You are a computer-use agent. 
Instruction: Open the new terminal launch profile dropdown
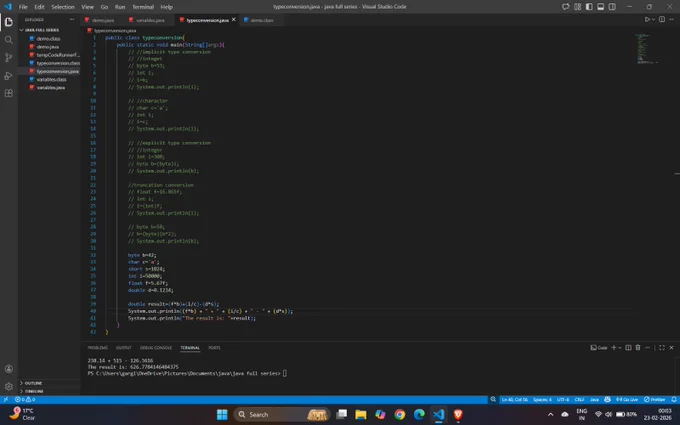coord(619,348)
